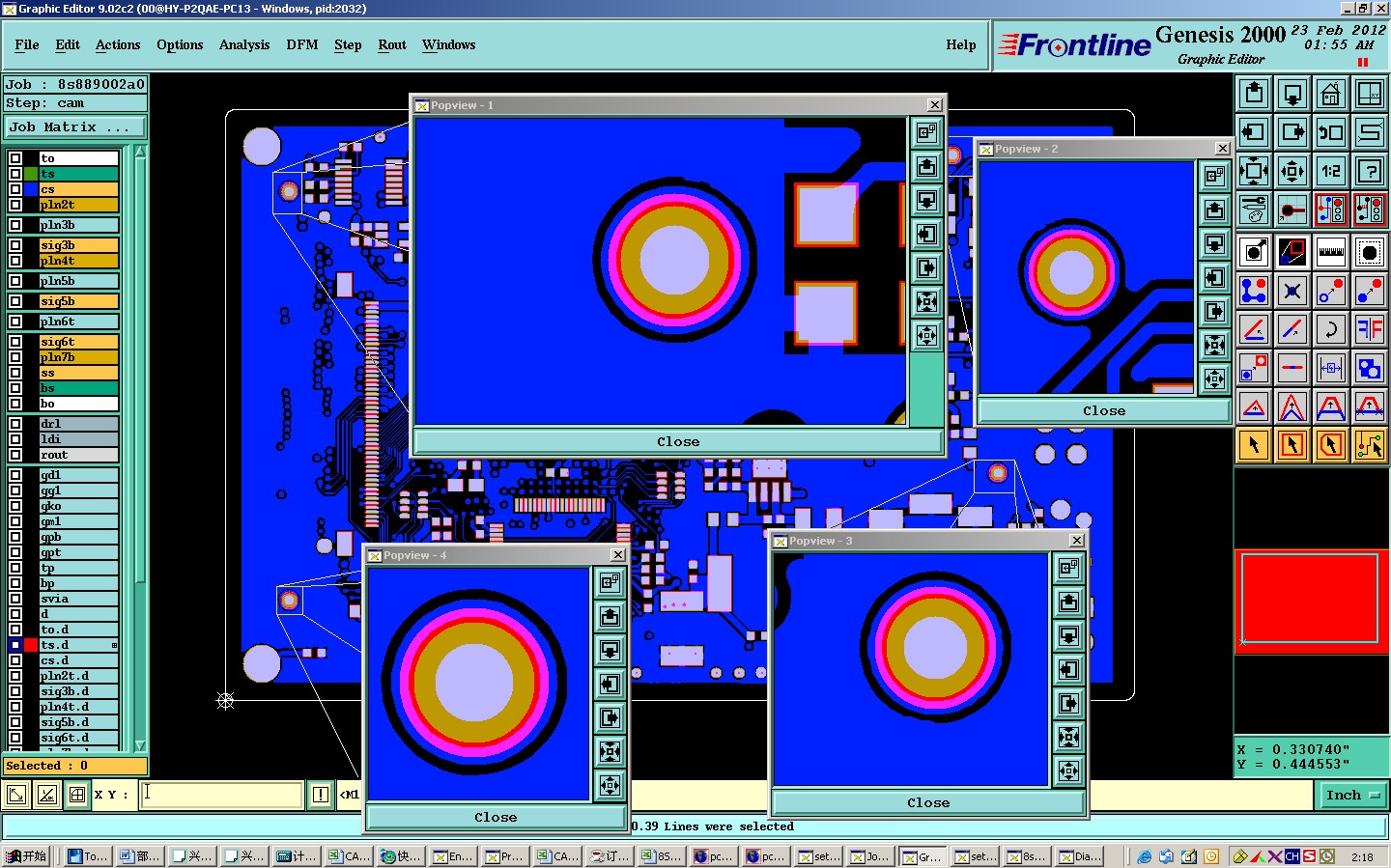Image resolution: width=1391 pixels, height=868 pixels.
Task: Open the Rout menu
Action: (x=392, y=44)
